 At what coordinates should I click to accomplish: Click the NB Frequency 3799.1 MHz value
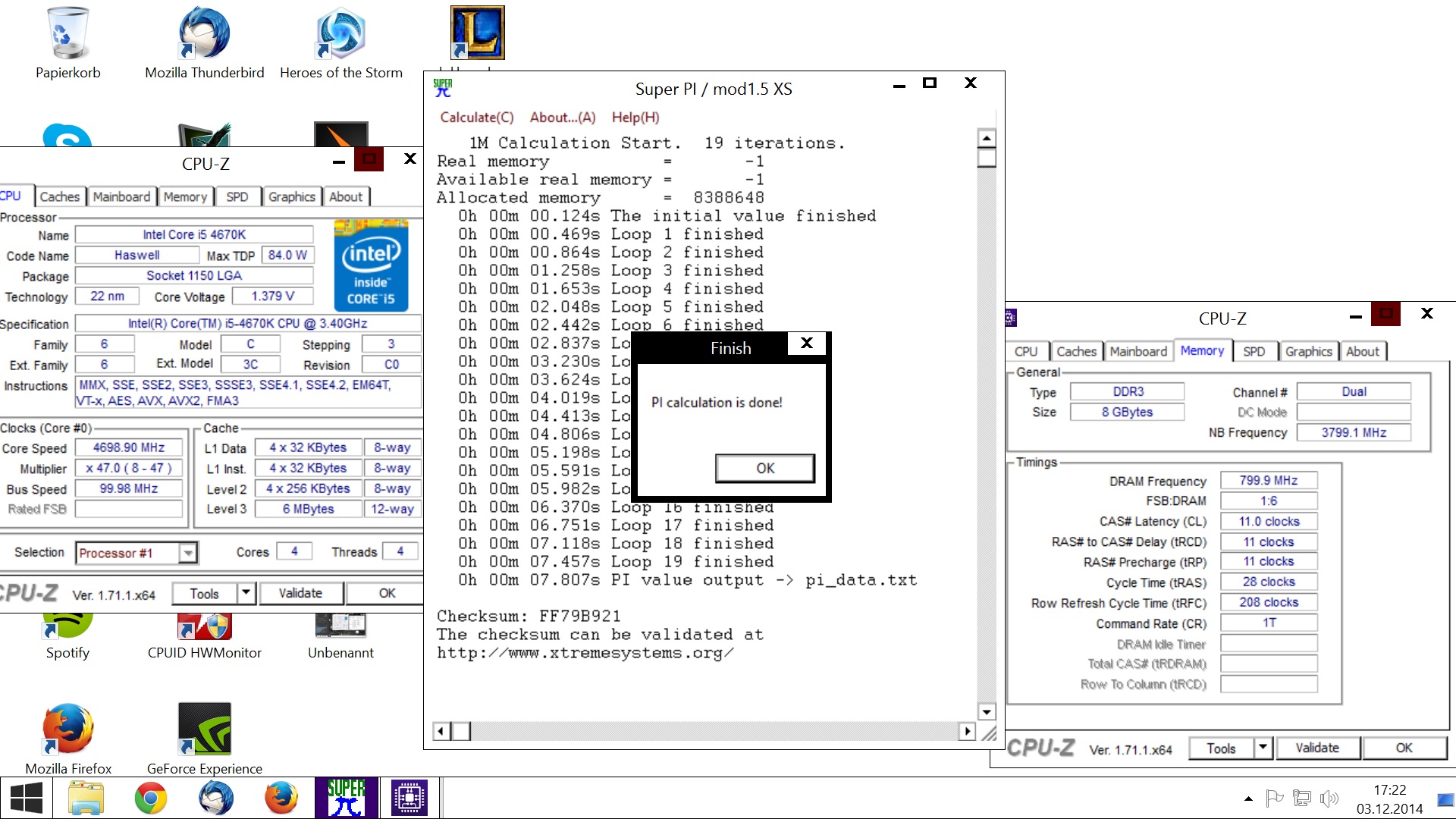1354,433
